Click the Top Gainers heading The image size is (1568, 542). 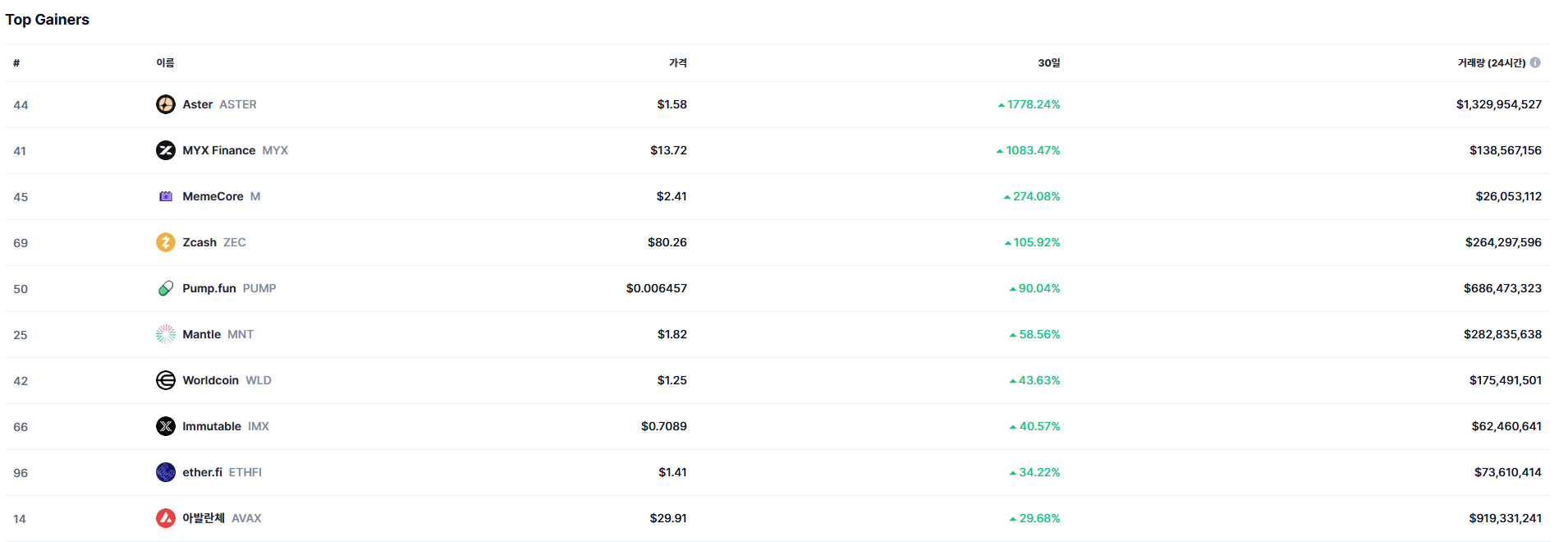coord(48,20)
